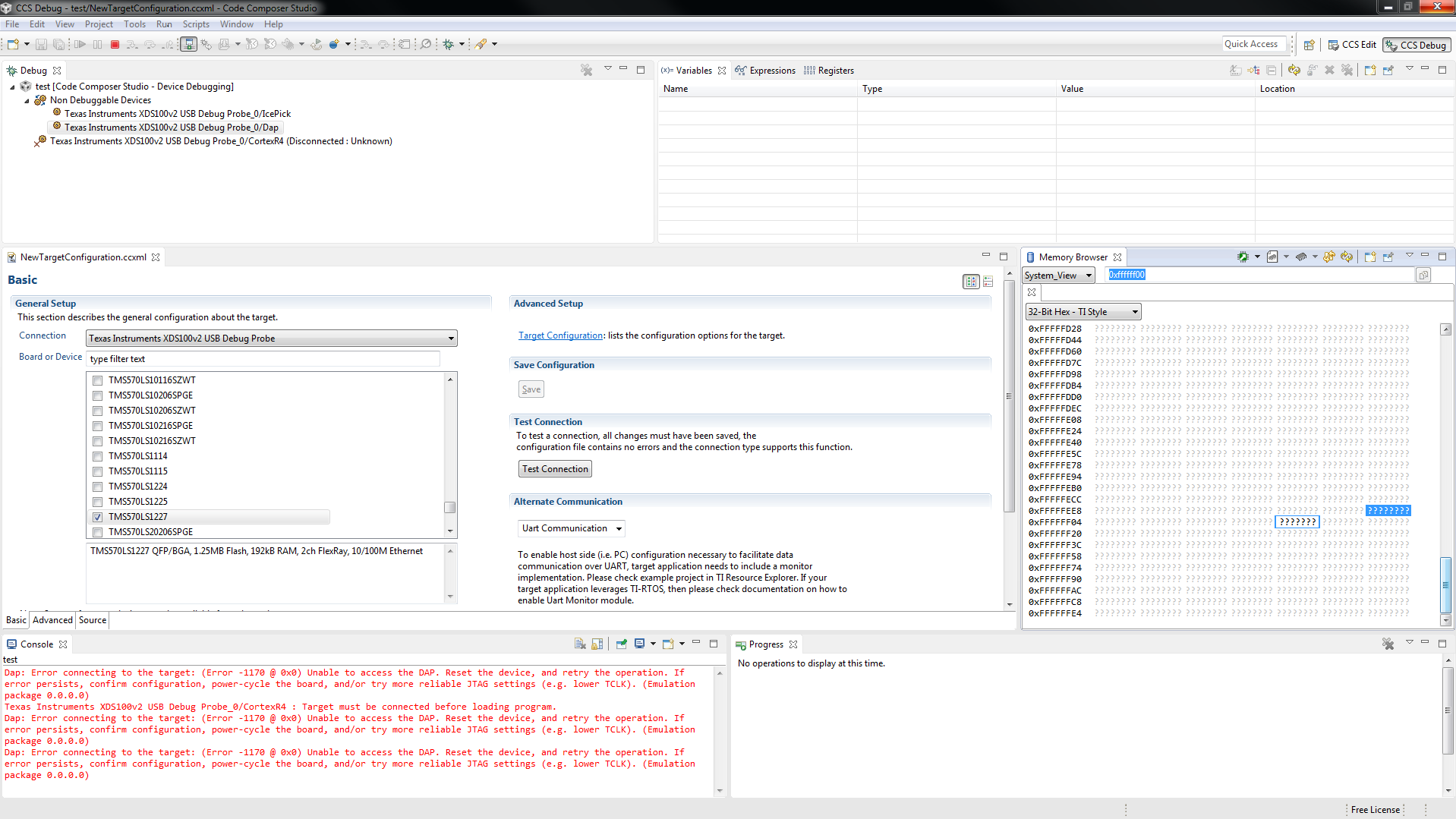Switch to the CCS Edit perspective
Screen dimensions: 1456x819
tap(1352, 45)
